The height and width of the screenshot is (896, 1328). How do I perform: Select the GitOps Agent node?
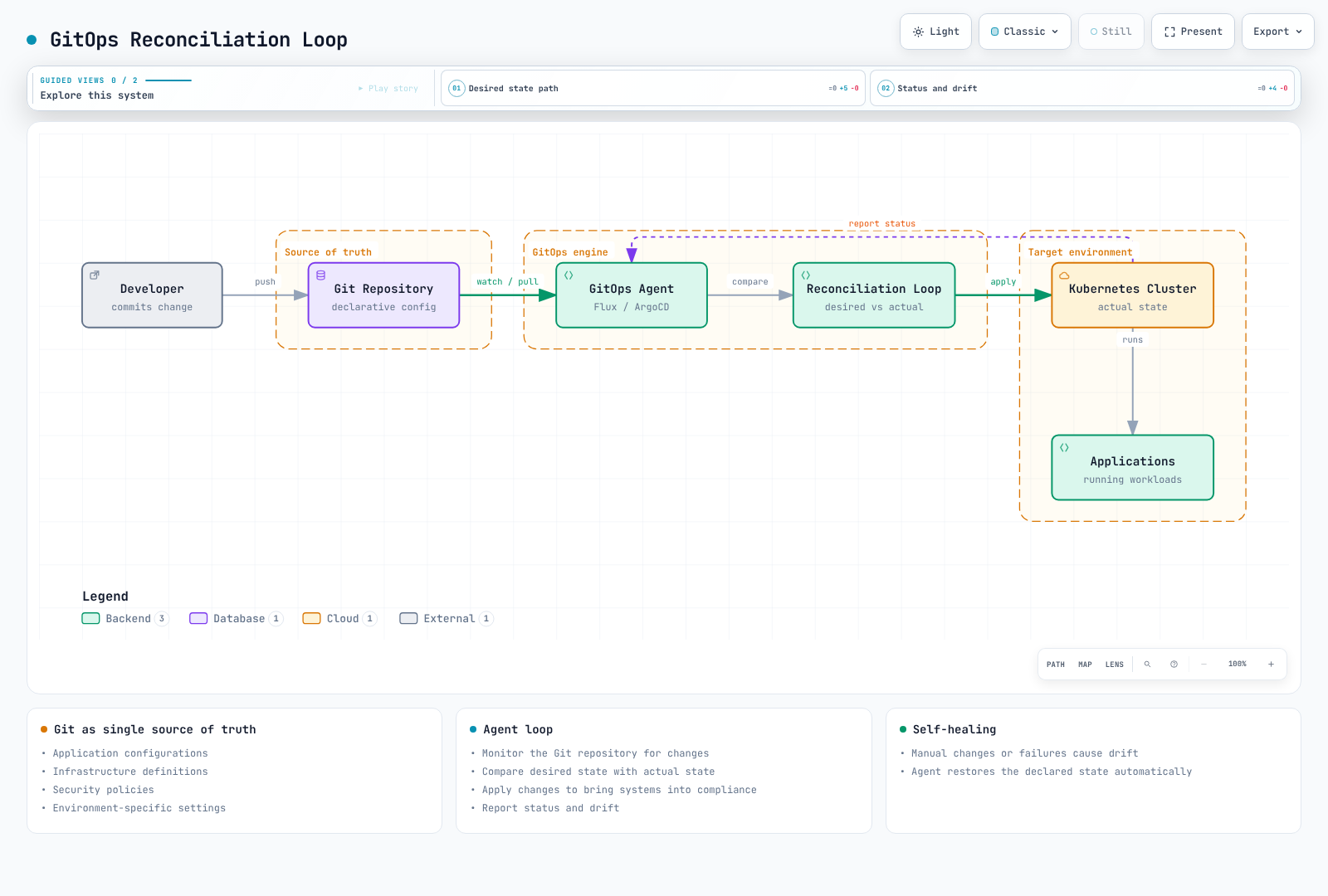pyautogui.click(x=632, y=295)
